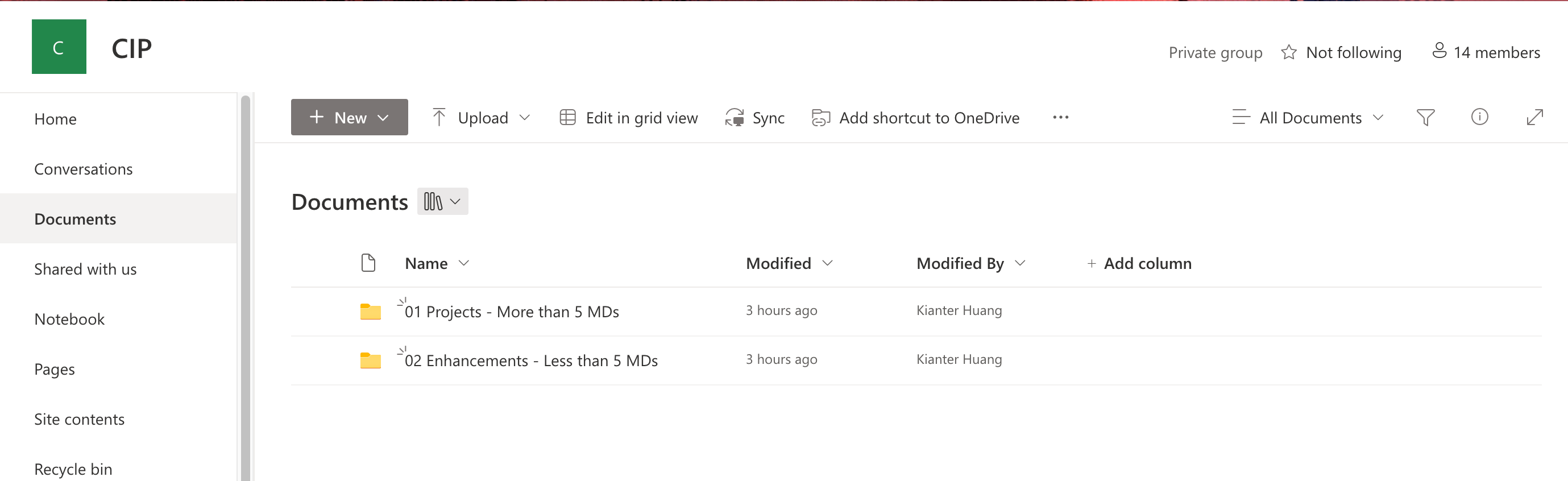
Task: Click the left navigation vertical scrollbar
Action: (245, 286)
